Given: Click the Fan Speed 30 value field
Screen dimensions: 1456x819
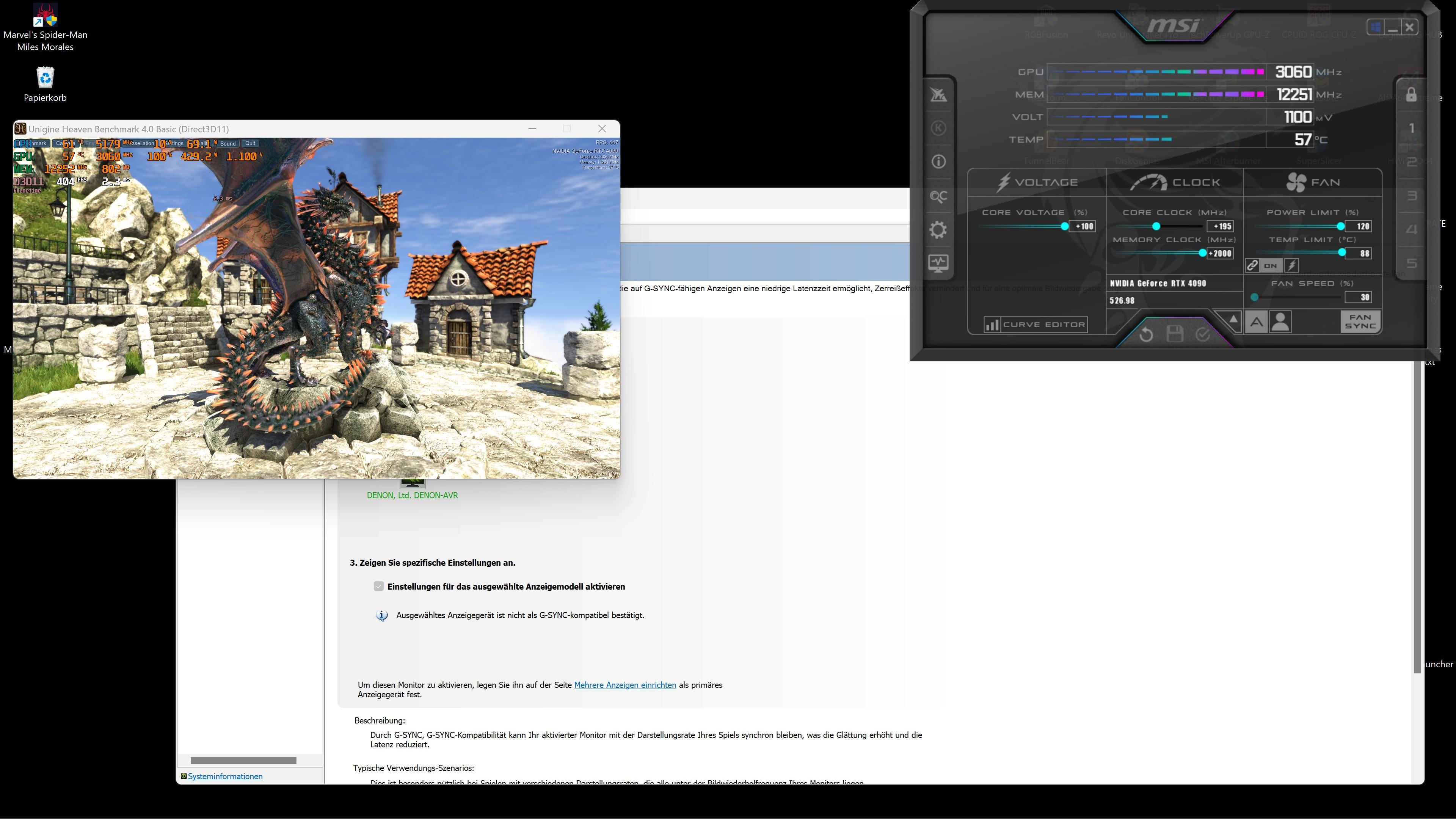Looking at the screenshot, I should pos(1358,297).
